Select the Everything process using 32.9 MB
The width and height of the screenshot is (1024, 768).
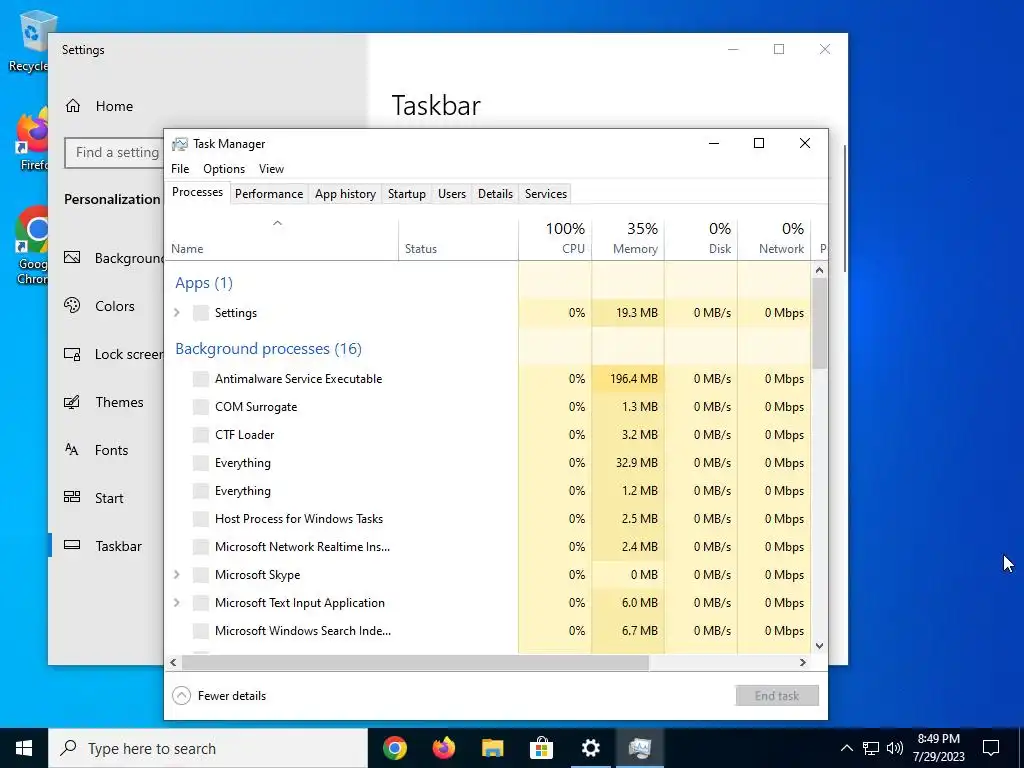(x=488, y=463)
